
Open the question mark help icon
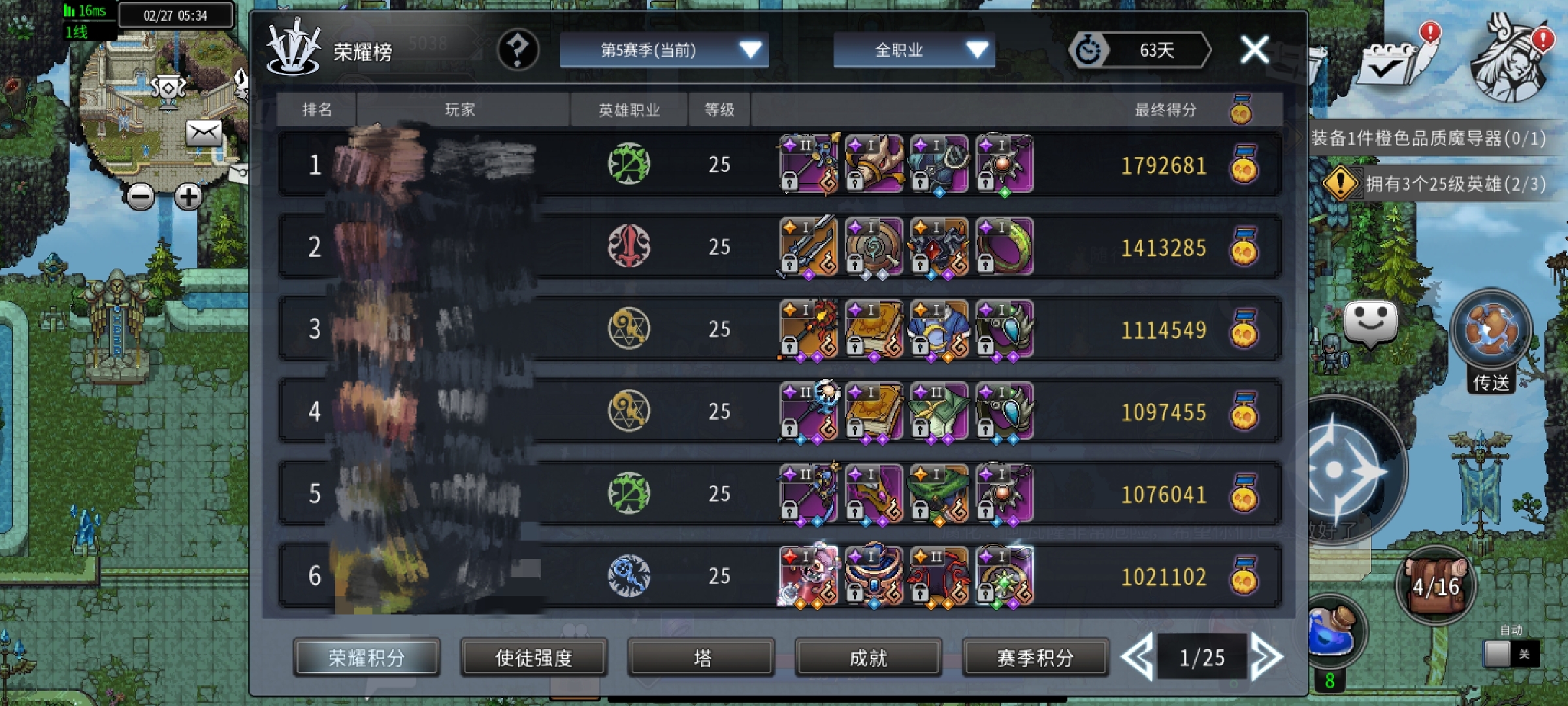tap(518, 50)
